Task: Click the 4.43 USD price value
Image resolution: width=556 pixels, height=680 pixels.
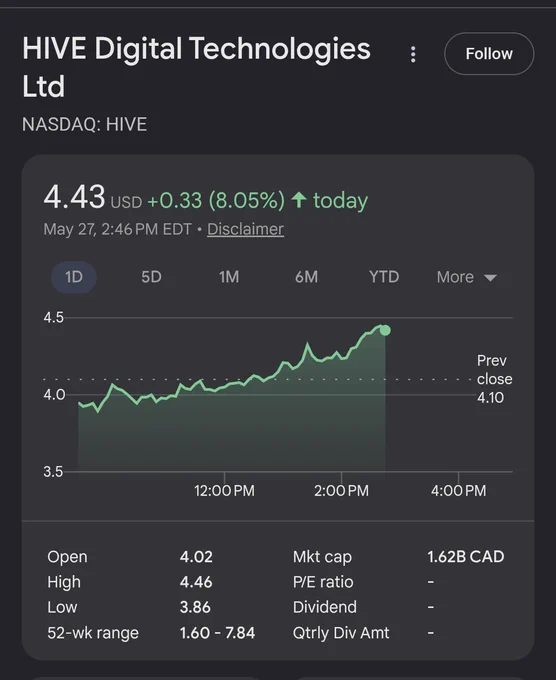Action: tap(92, 198)
